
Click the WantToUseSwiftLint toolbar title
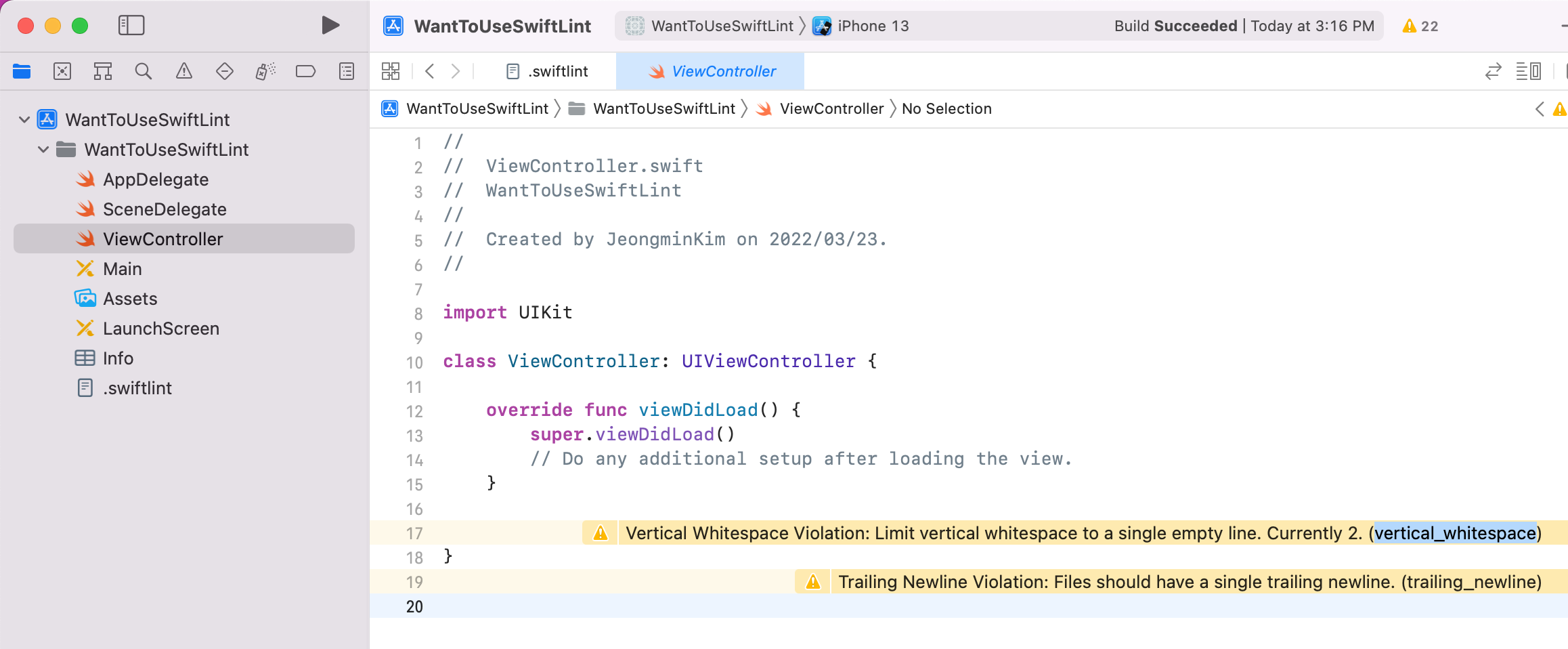(502, 26)
